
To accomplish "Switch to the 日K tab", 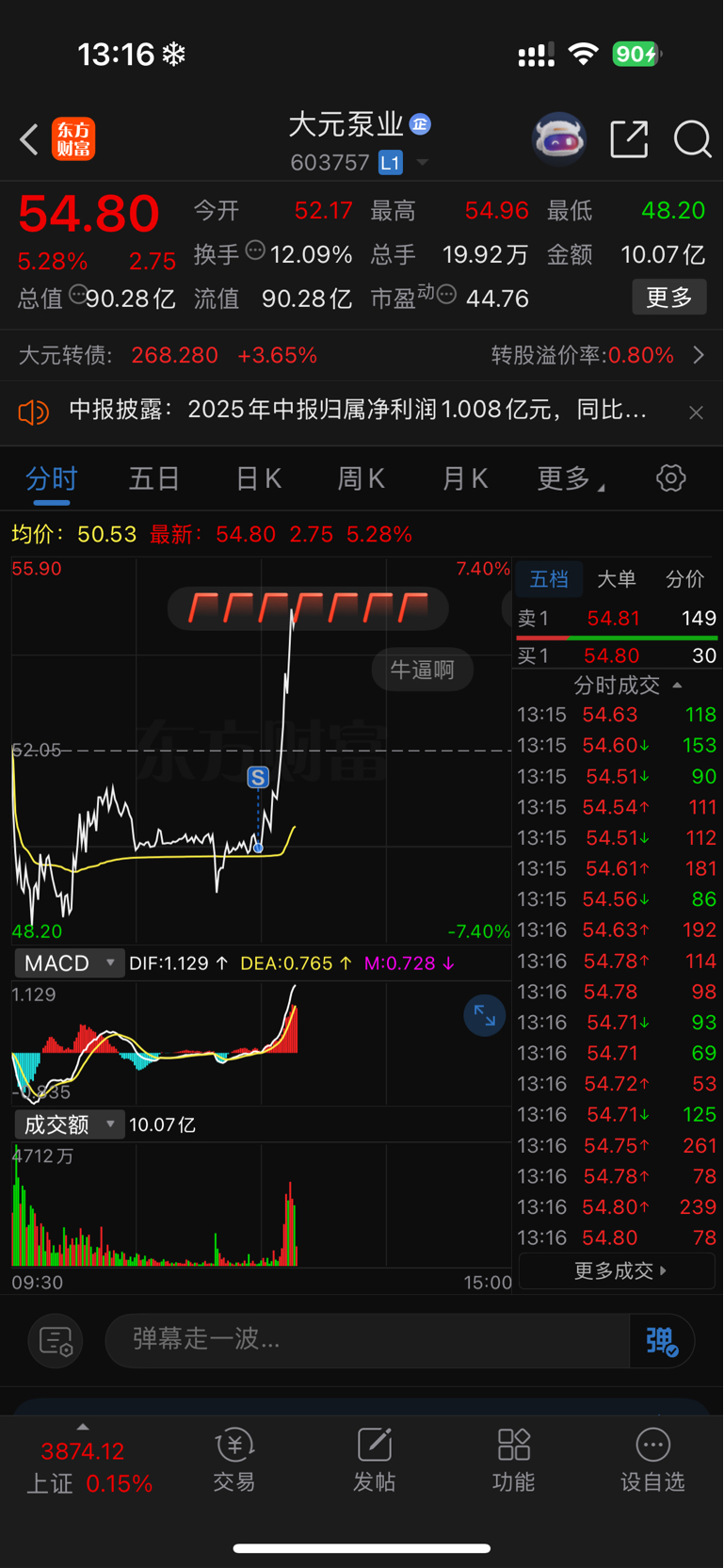I will click(x=258, y=478).
